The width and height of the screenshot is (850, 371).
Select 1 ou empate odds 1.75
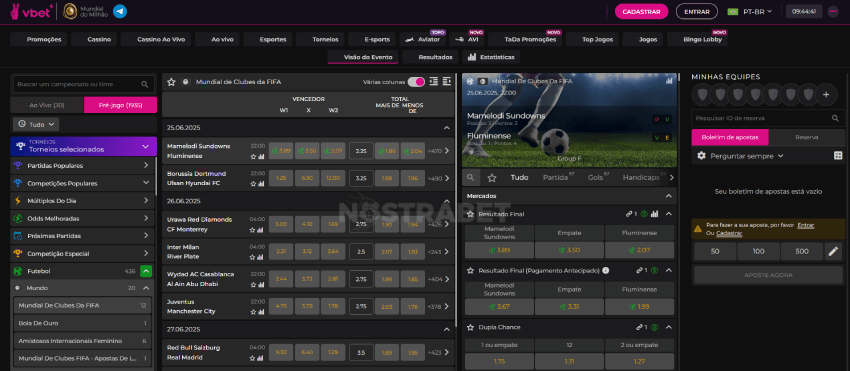(x=499, y=361)
